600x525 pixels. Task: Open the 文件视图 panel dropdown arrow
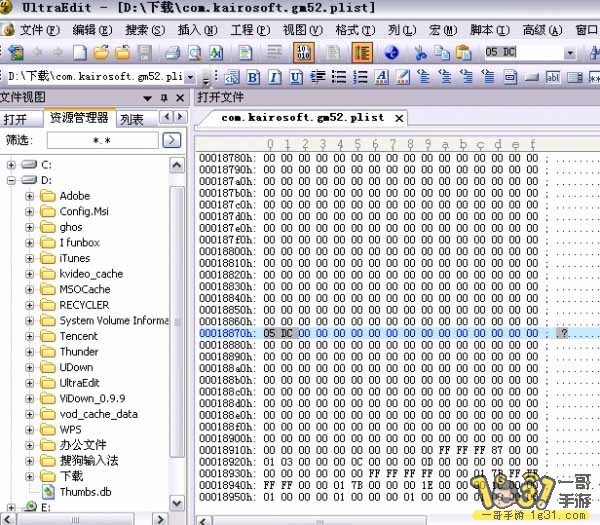pyautogui.click(x=147, y=99)
